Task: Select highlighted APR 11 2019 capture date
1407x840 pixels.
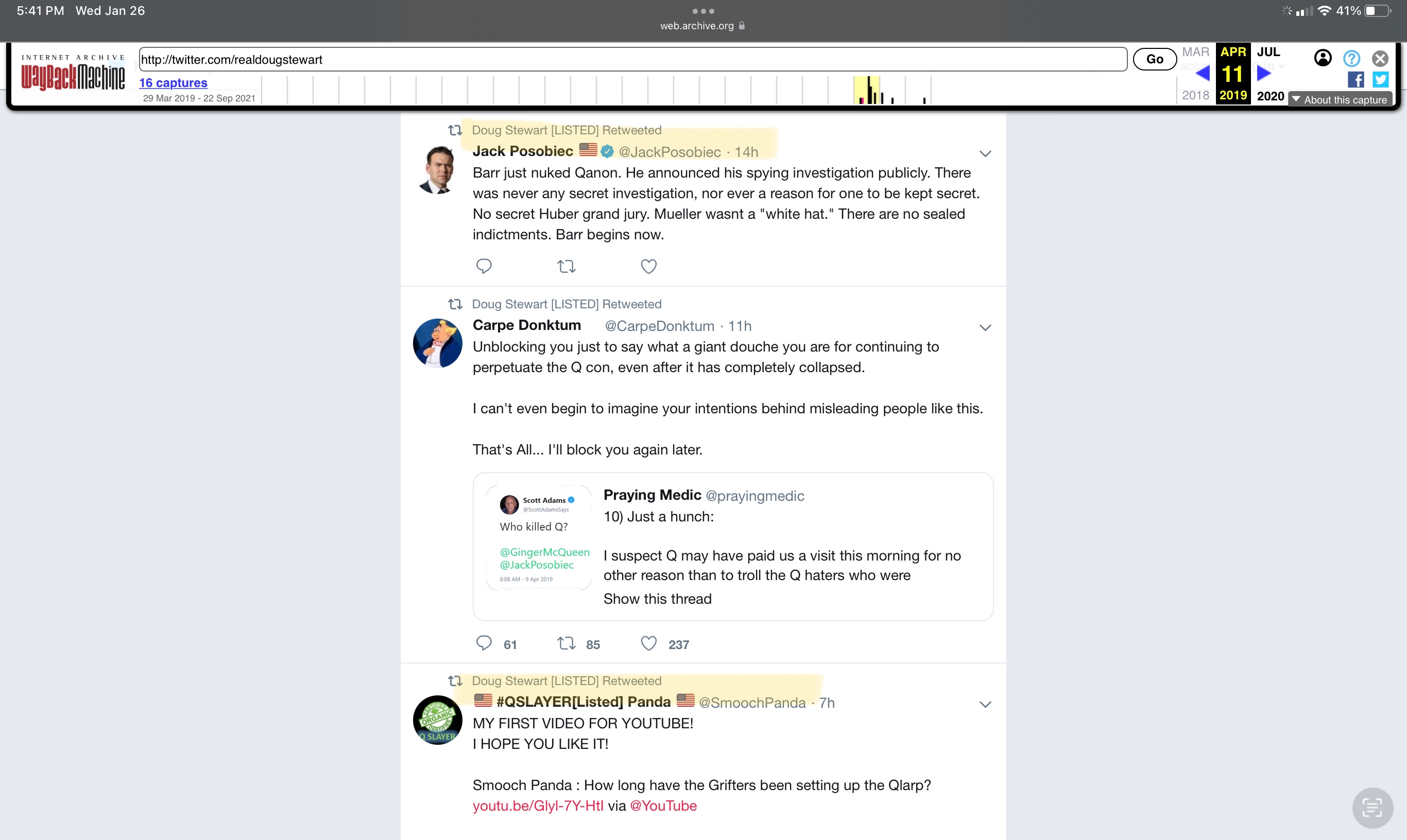Action: (1233, 74)
